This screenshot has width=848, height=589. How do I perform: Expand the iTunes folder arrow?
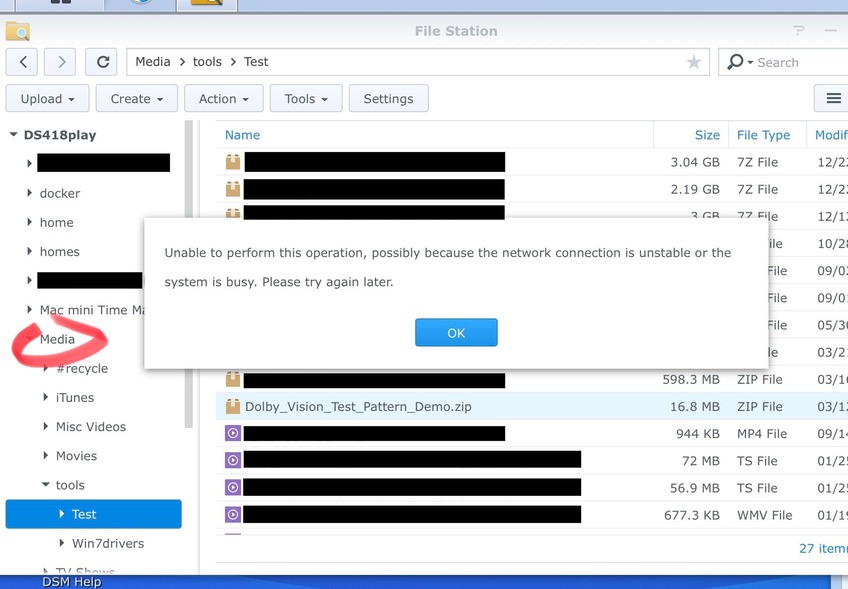(x=45, y=397)
